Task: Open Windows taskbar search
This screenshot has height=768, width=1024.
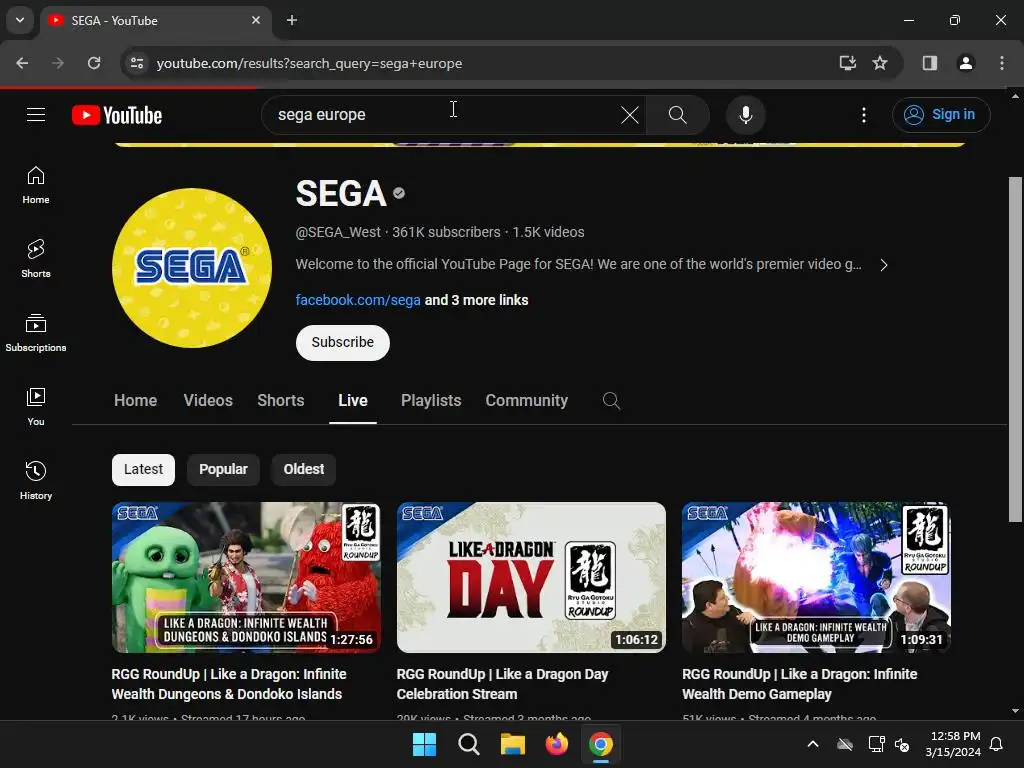Action: (469, 744)
